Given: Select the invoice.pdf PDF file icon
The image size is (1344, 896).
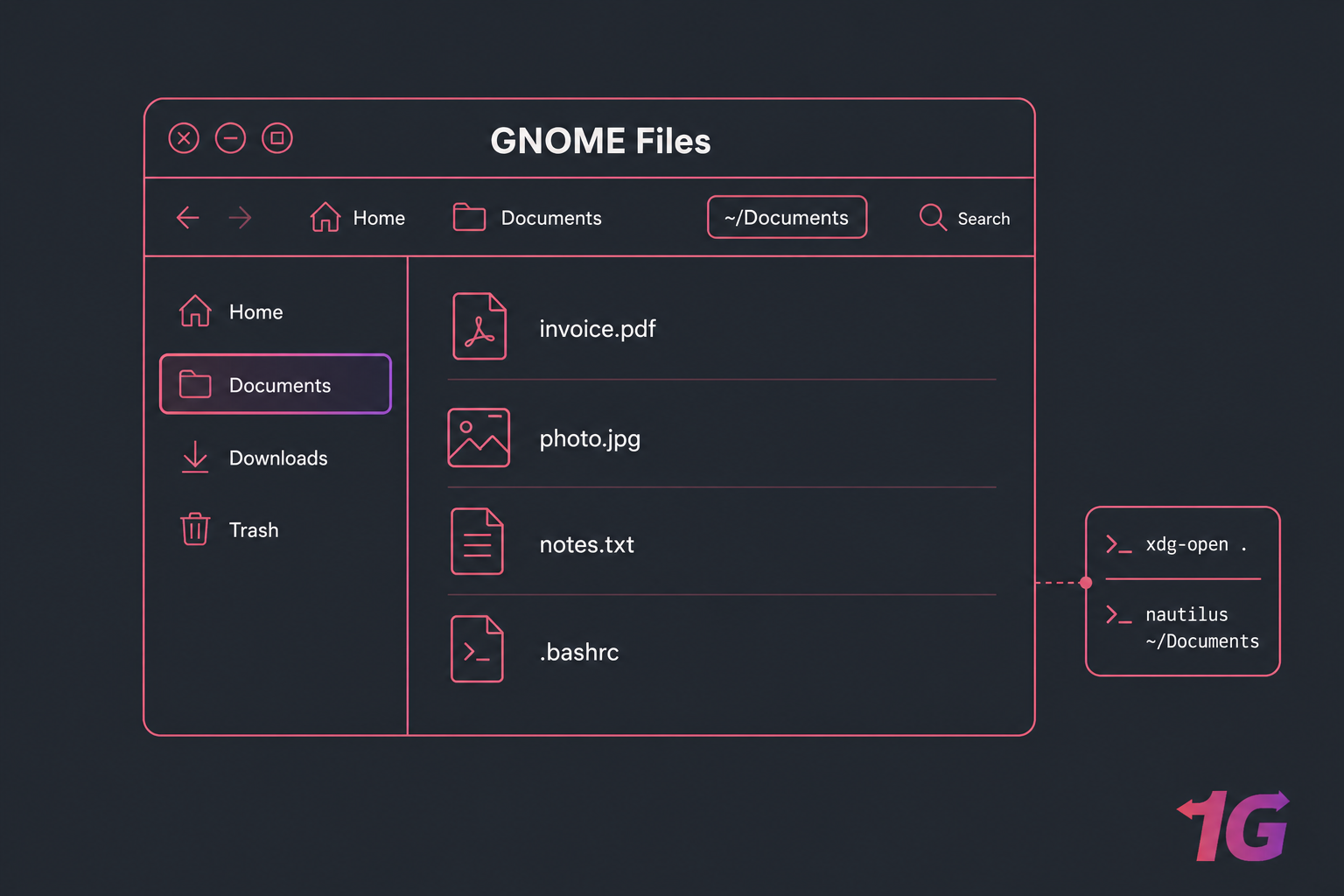Looking at the screenshot, I should pyautogui.click(x=479, y=326).
